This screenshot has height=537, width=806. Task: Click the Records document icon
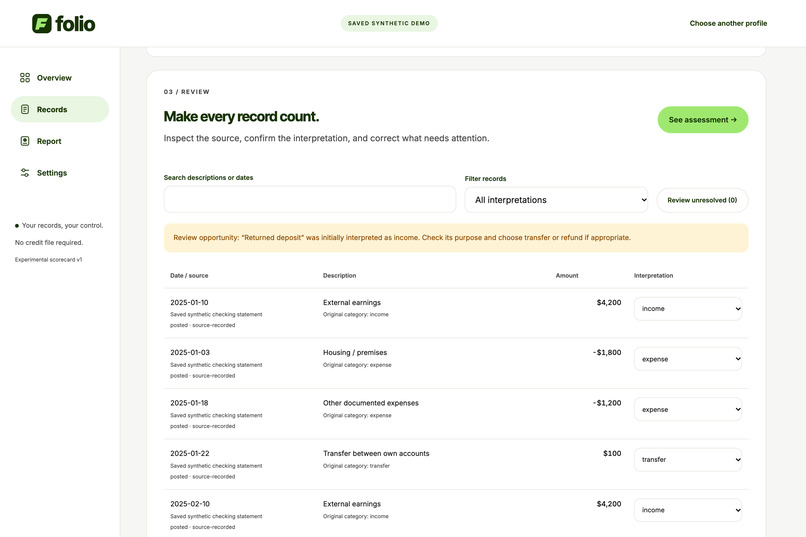coord(25,109)
